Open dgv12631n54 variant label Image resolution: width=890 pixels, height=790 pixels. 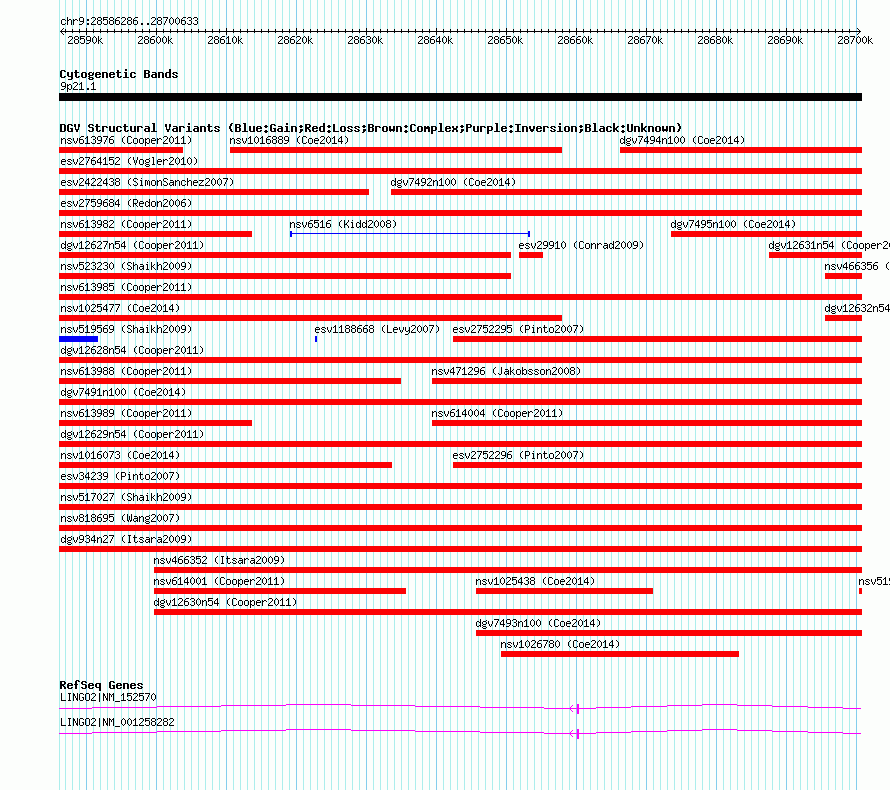pos(829,245)
